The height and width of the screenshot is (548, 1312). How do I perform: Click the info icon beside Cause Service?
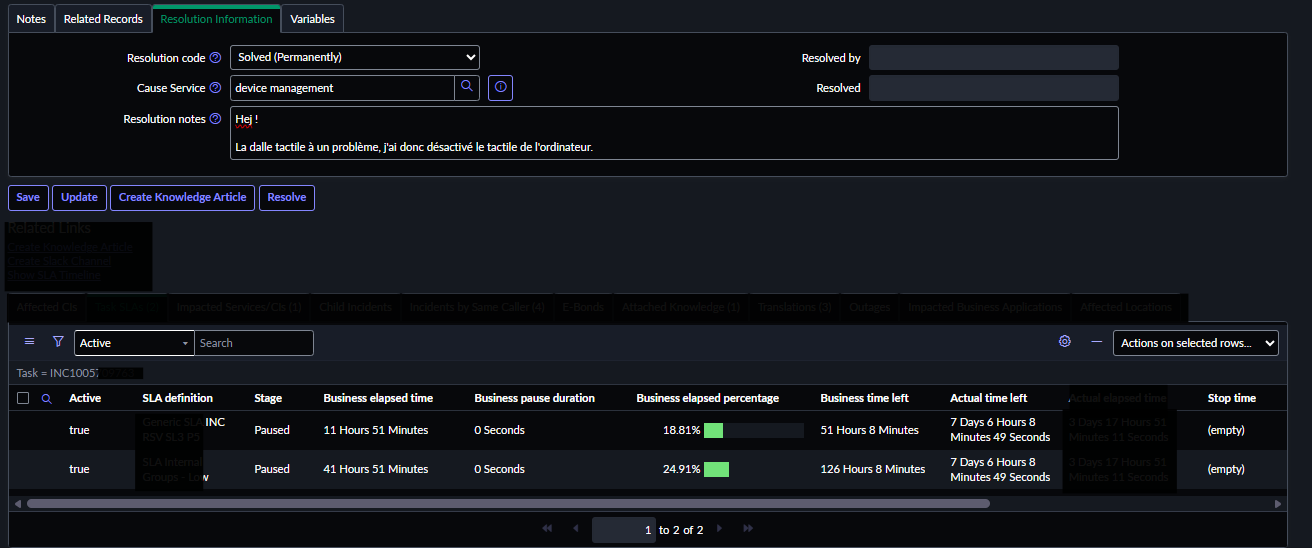click(x=500, y=88)
